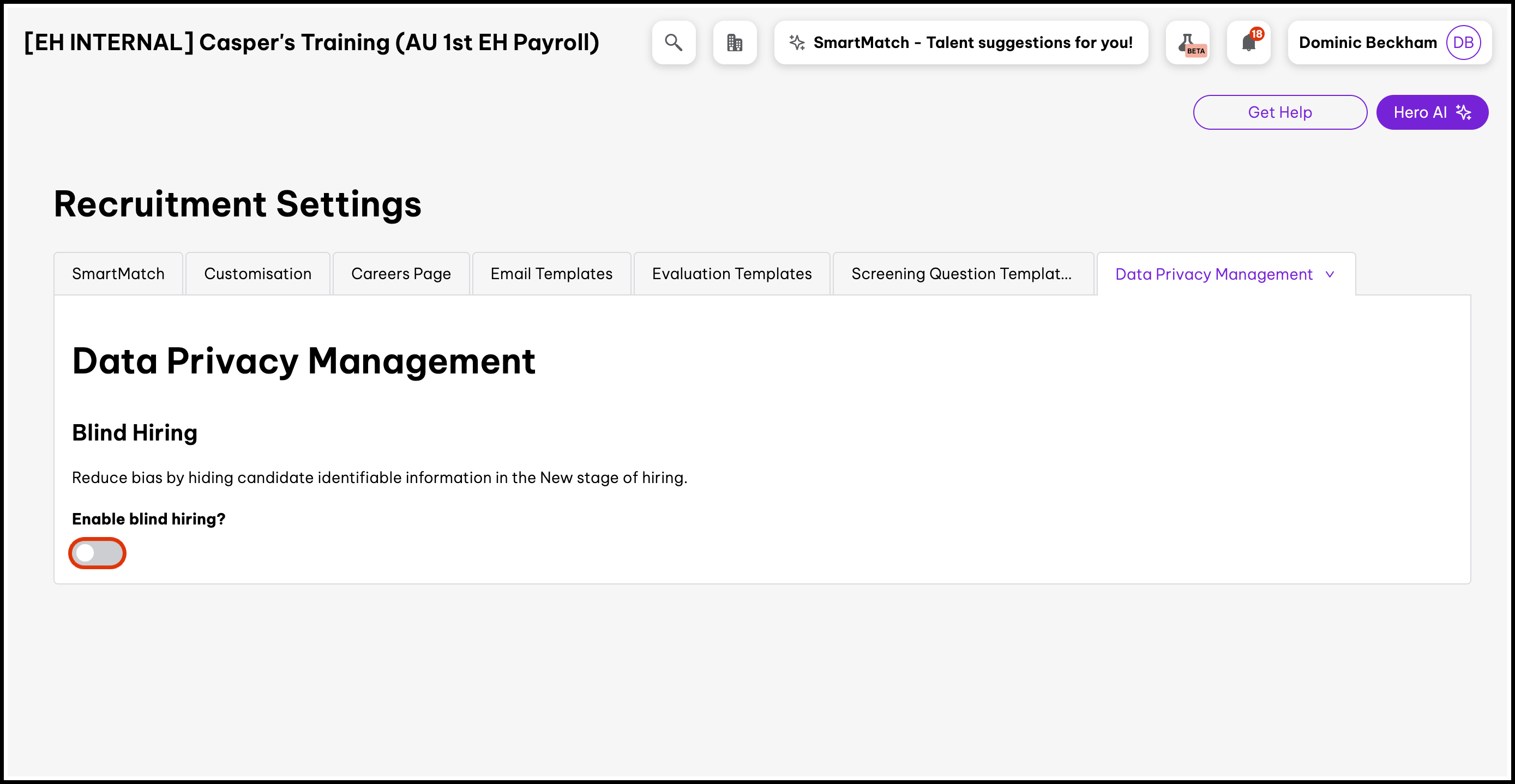
Task: Expand Data Privacy Management tab chevron
Action: coord(1330,274)
